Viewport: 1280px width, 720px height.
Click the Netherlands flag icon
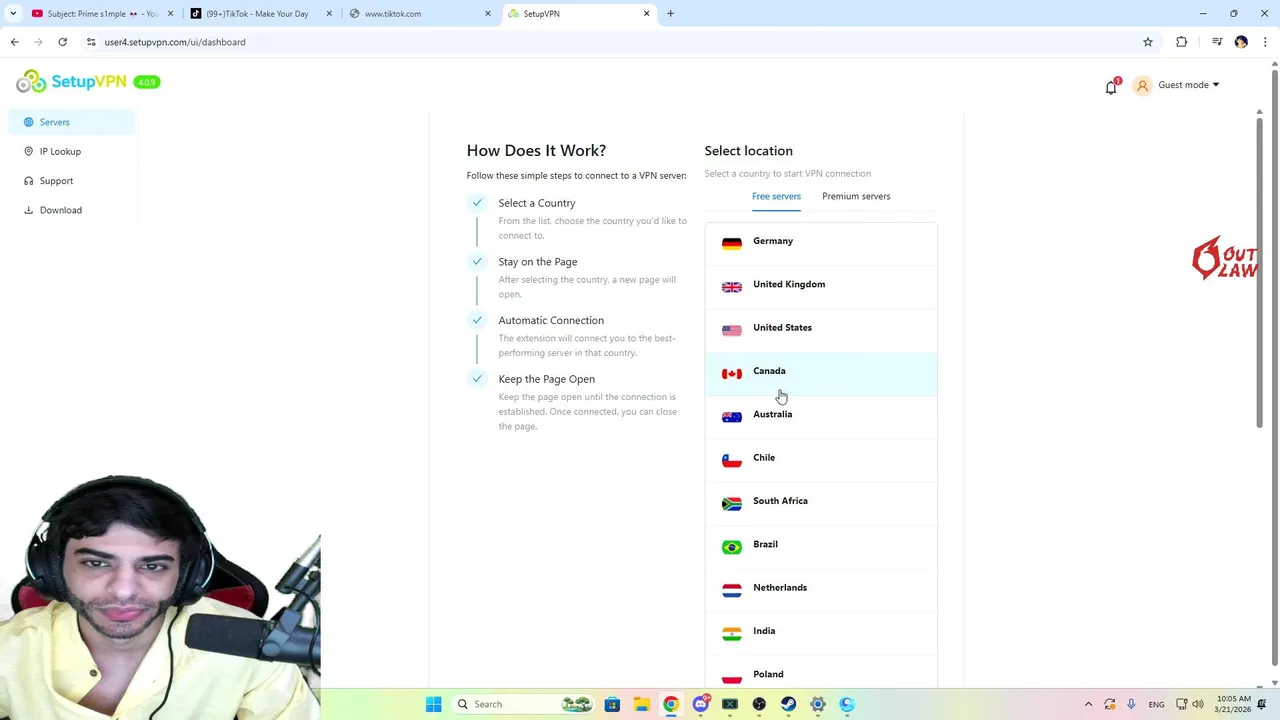tap(732, 590)
